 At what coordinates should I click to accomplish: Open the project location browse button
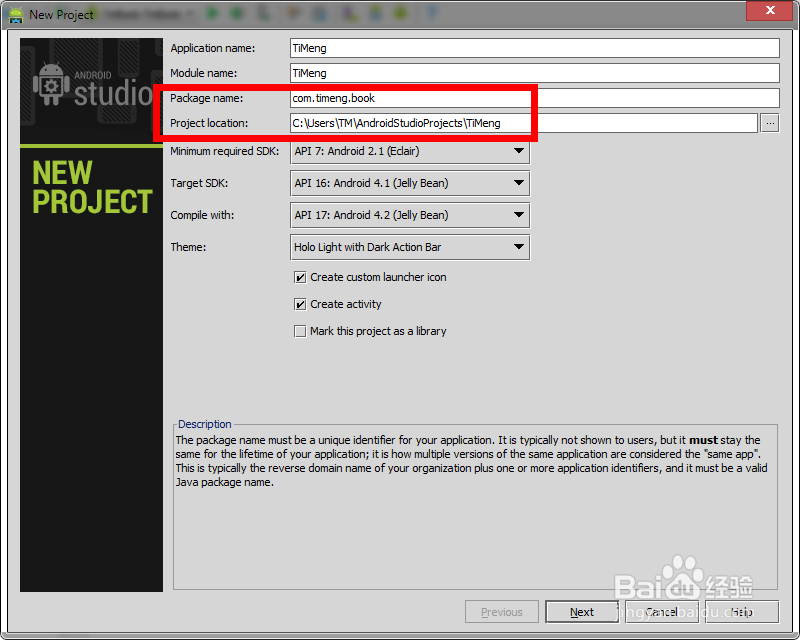click(x=770, y=123)
